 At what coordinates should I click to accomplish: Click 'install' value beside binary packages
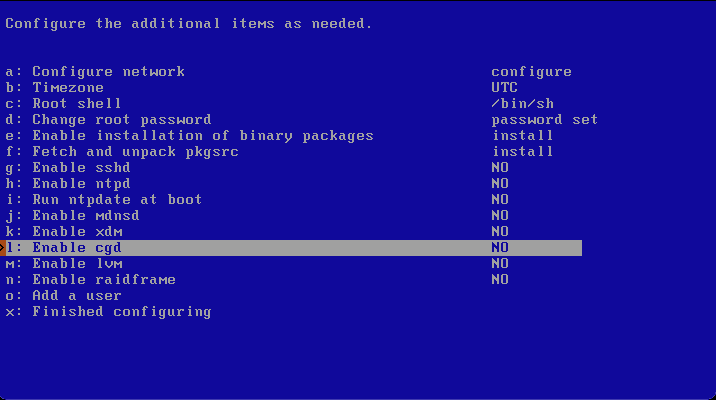523,136
